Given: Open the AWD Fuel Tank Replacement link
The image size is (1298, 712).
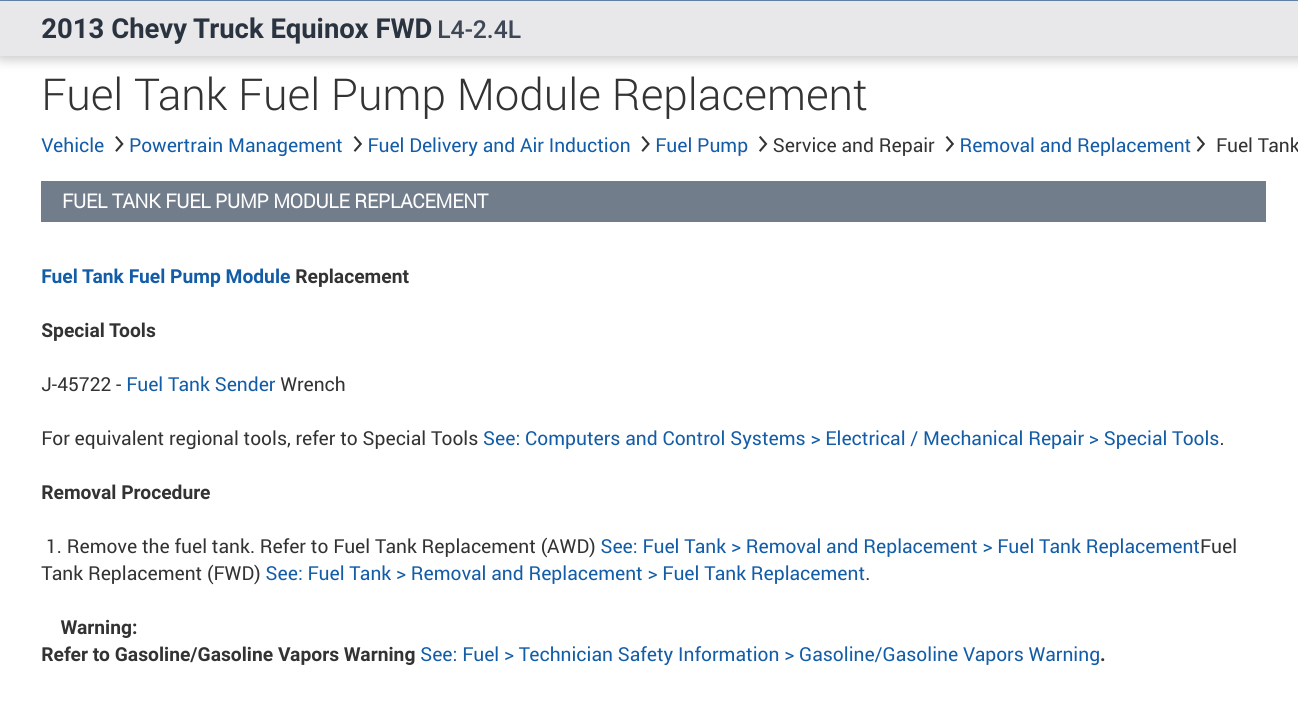Looking at the screenshot, I should pos(899,547).
